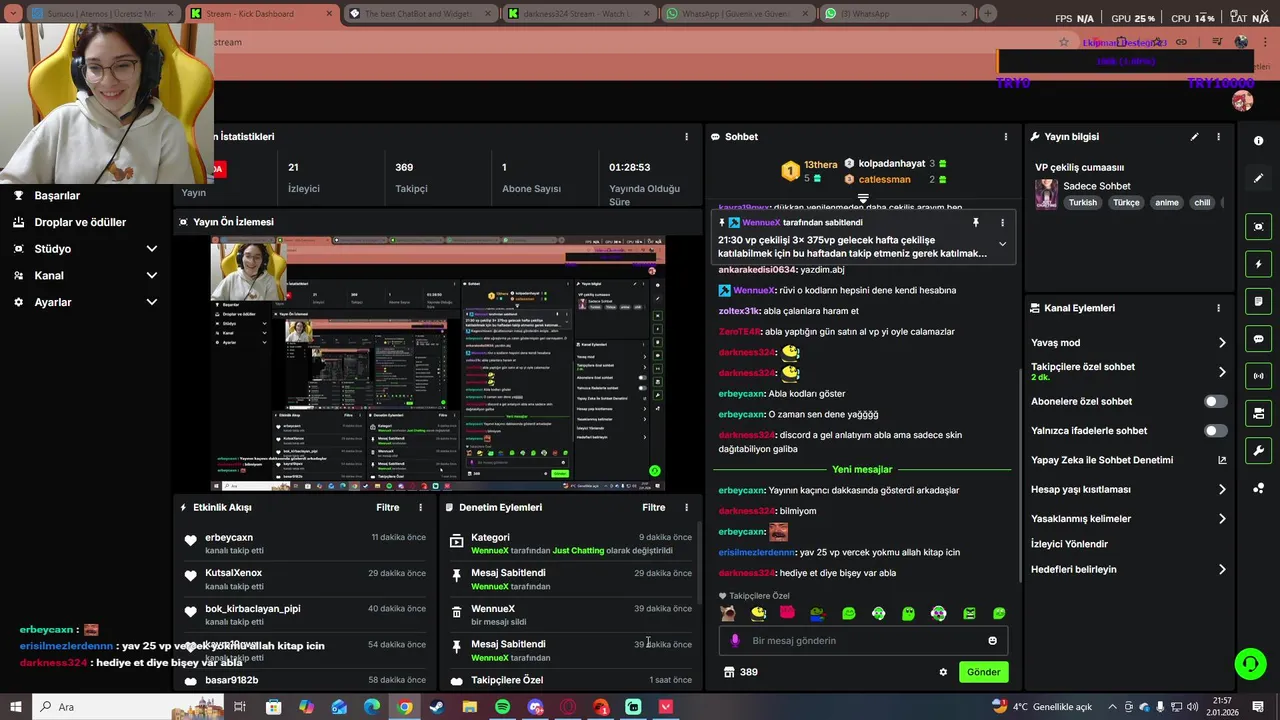Click the pencil icon in right sidebar
Image resolution: width=1280 pixels, height=720 pixels.
click(x=1258, y=178)
